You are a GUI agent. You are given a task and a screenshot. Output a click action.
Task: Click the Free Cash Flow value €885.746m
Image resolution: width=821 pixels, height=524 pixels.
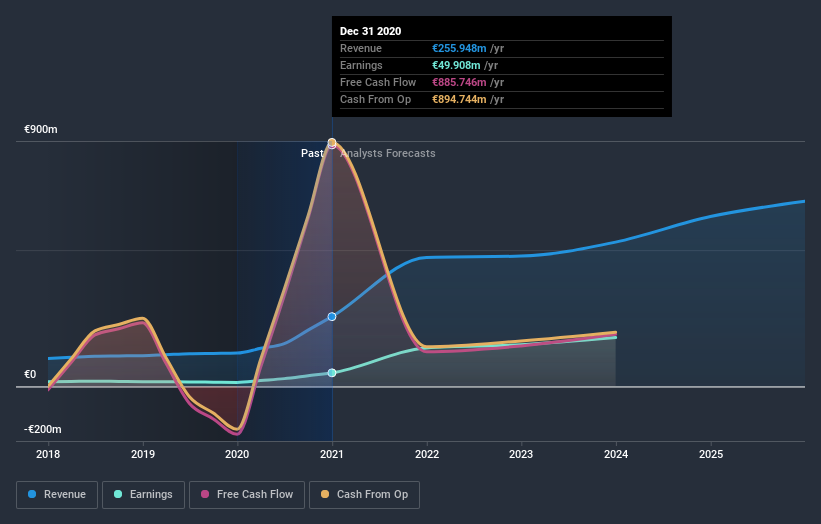[459, 82]
